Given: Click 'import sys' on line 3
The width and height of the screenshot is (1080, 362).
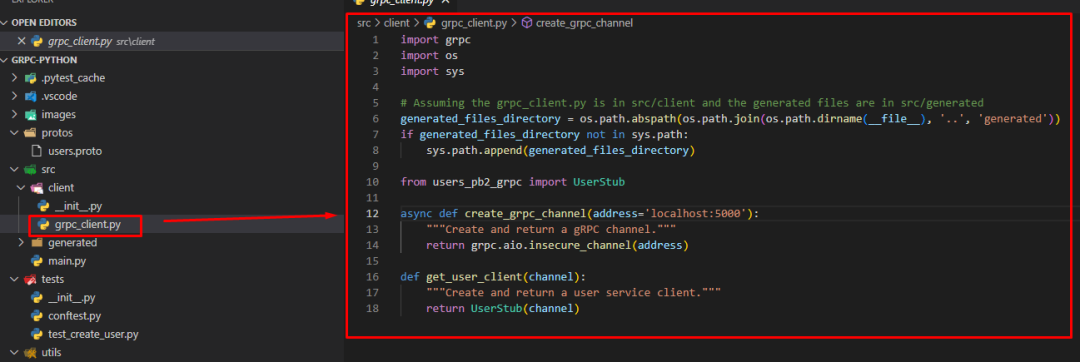Looking at the screenshot, I should [433, 71].
